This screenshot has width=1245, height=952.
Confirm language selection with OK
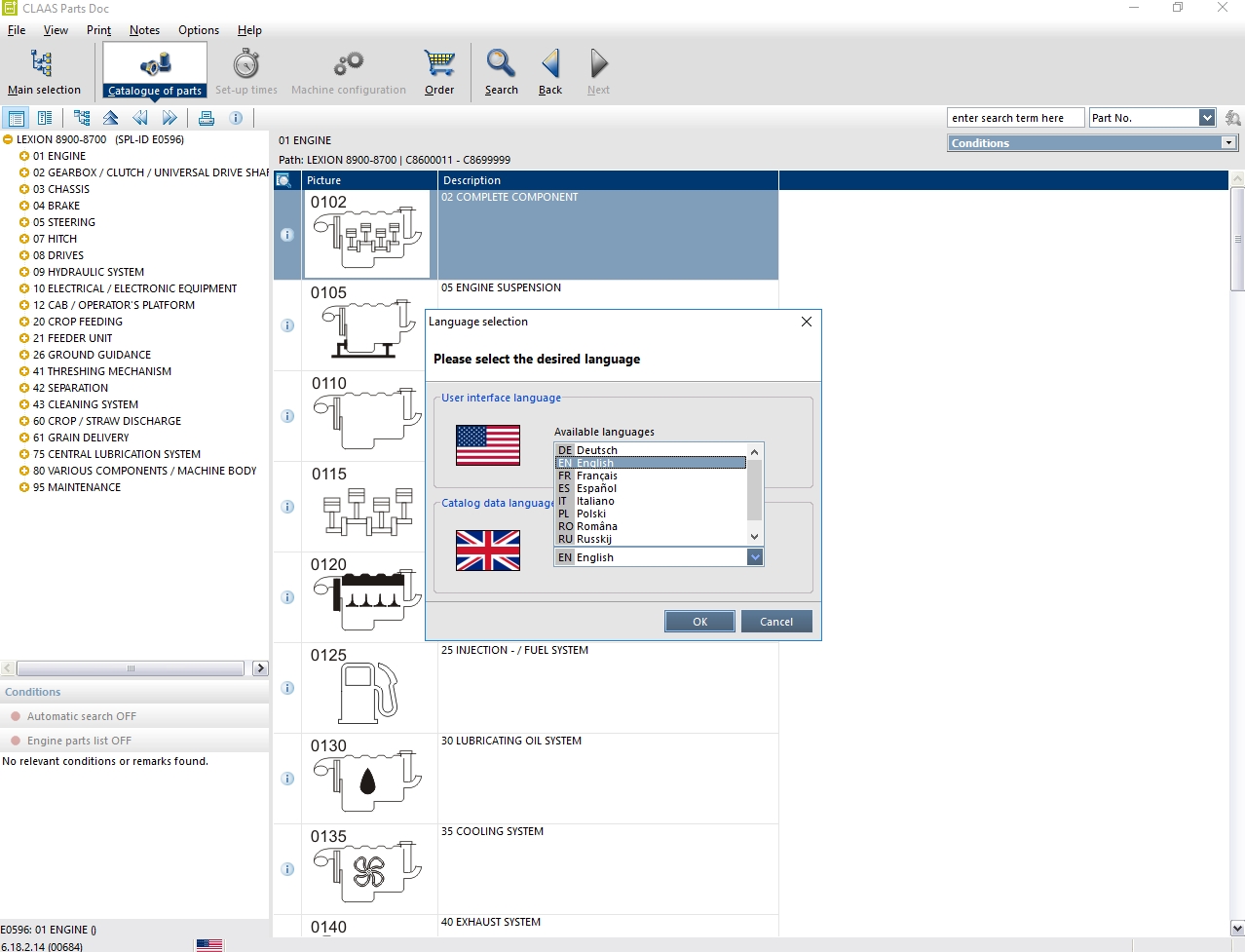699,622
